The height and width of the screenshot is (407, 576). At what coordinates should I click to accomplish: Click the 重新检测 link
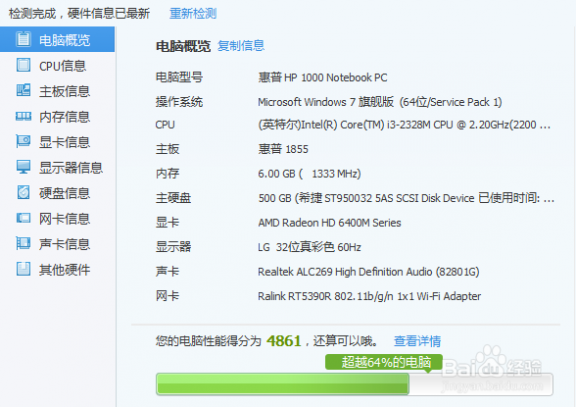(193, 14)
